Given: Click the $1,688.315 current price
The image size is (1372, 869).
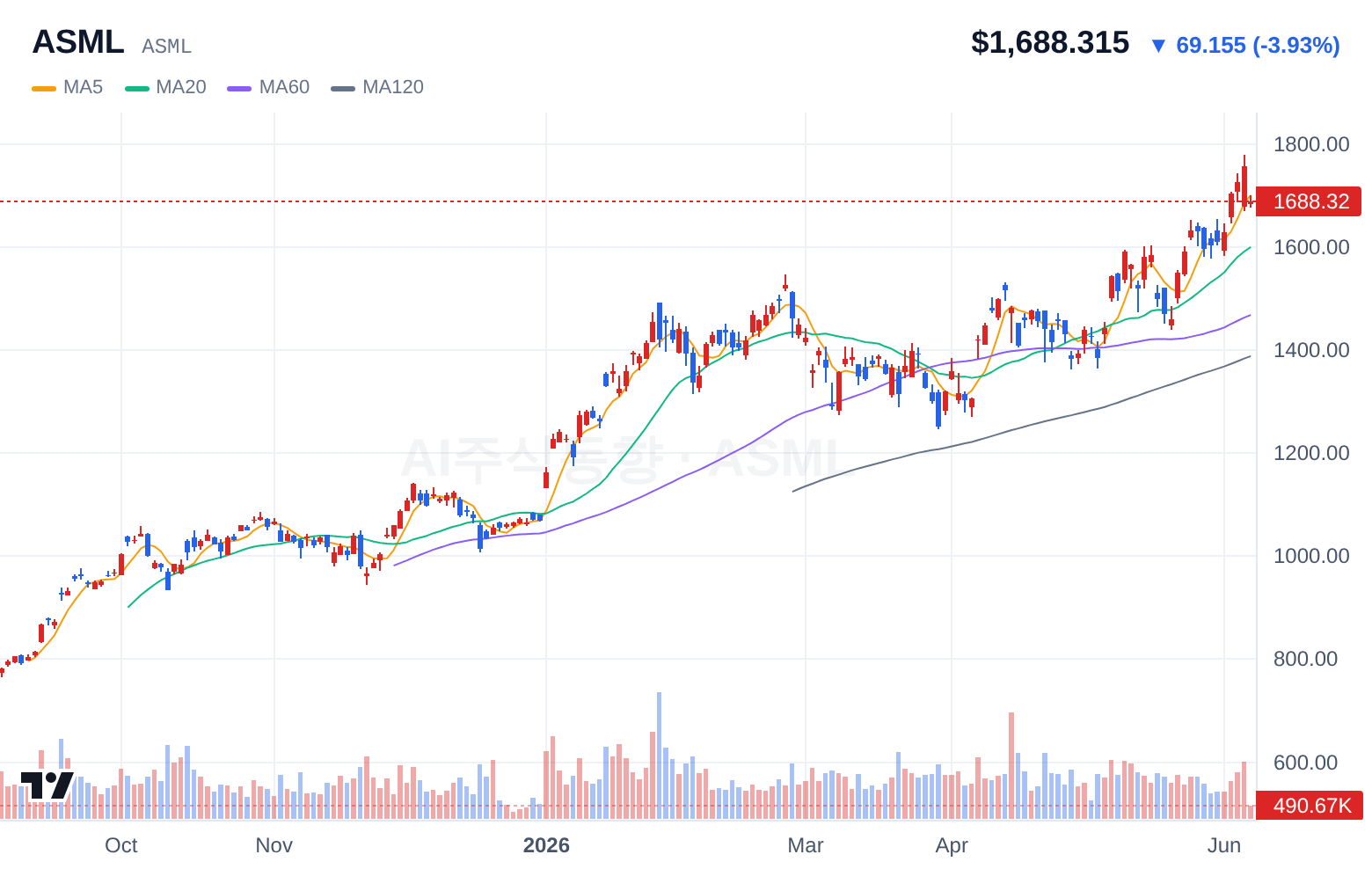Looking at the screenshot, I should tap(1050, 42).
